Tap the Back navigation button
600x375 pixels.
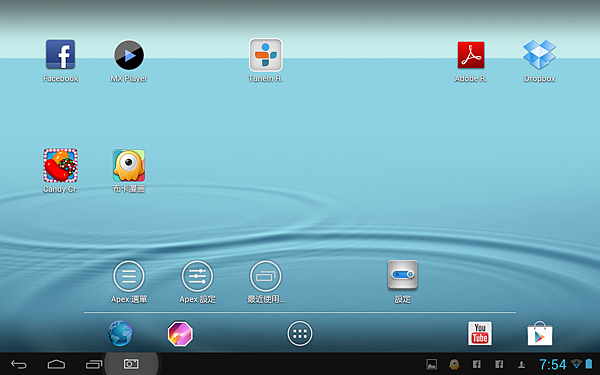point(19,364)
